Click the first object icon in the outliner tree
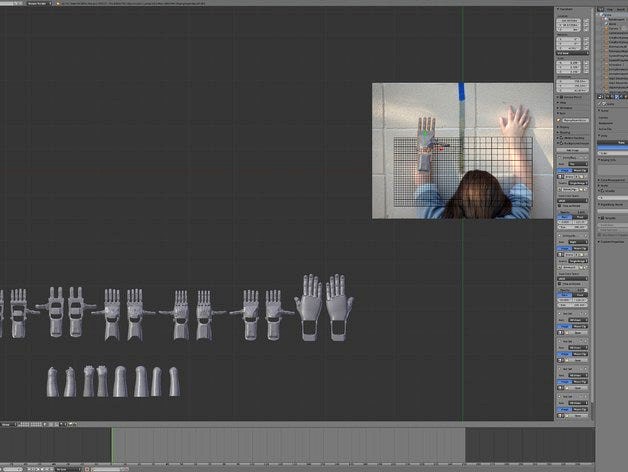The height and width of the screenshot is (472, 628). 603,22
